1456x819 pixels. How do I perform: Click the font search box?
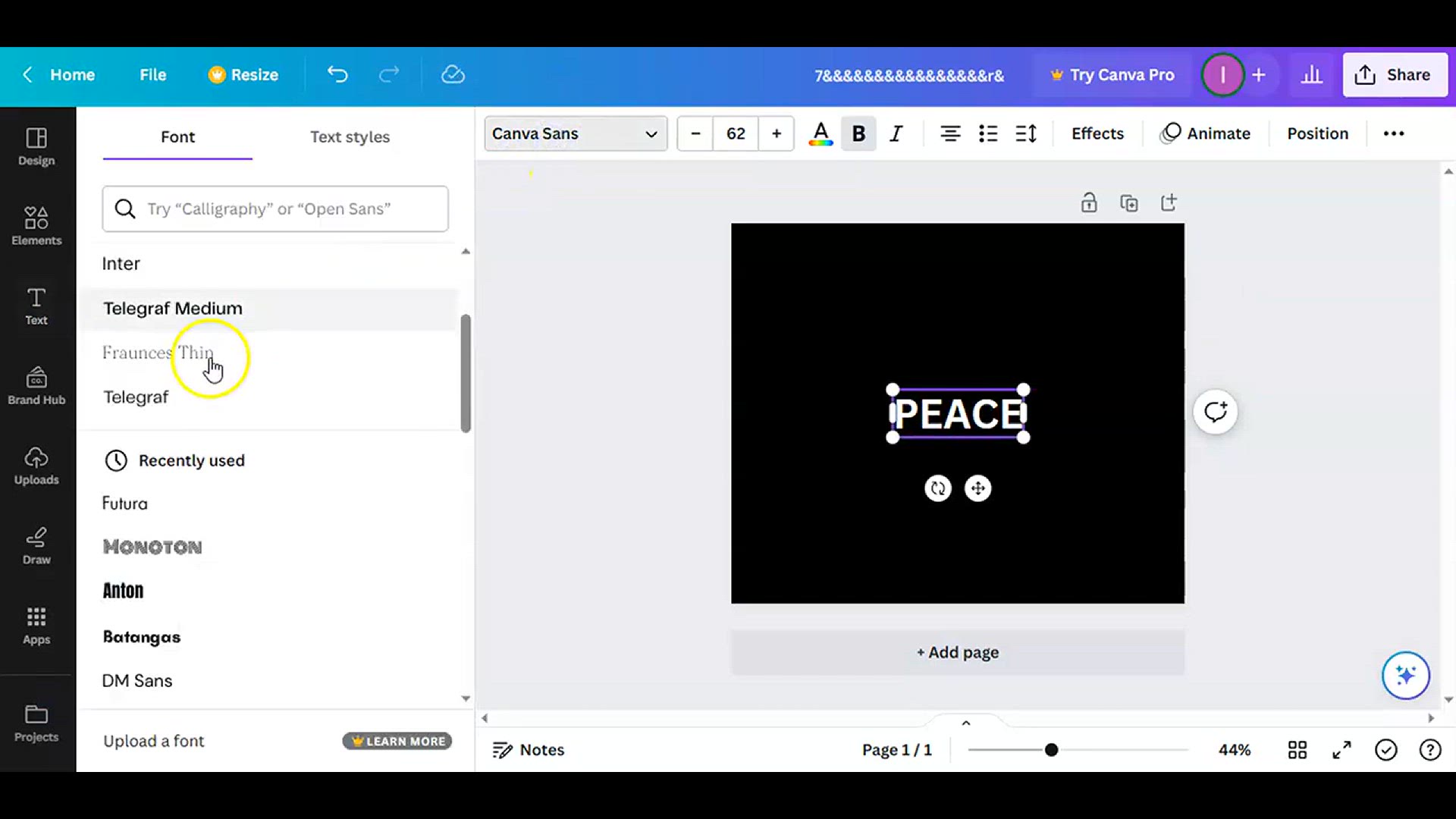click(275, 209)
